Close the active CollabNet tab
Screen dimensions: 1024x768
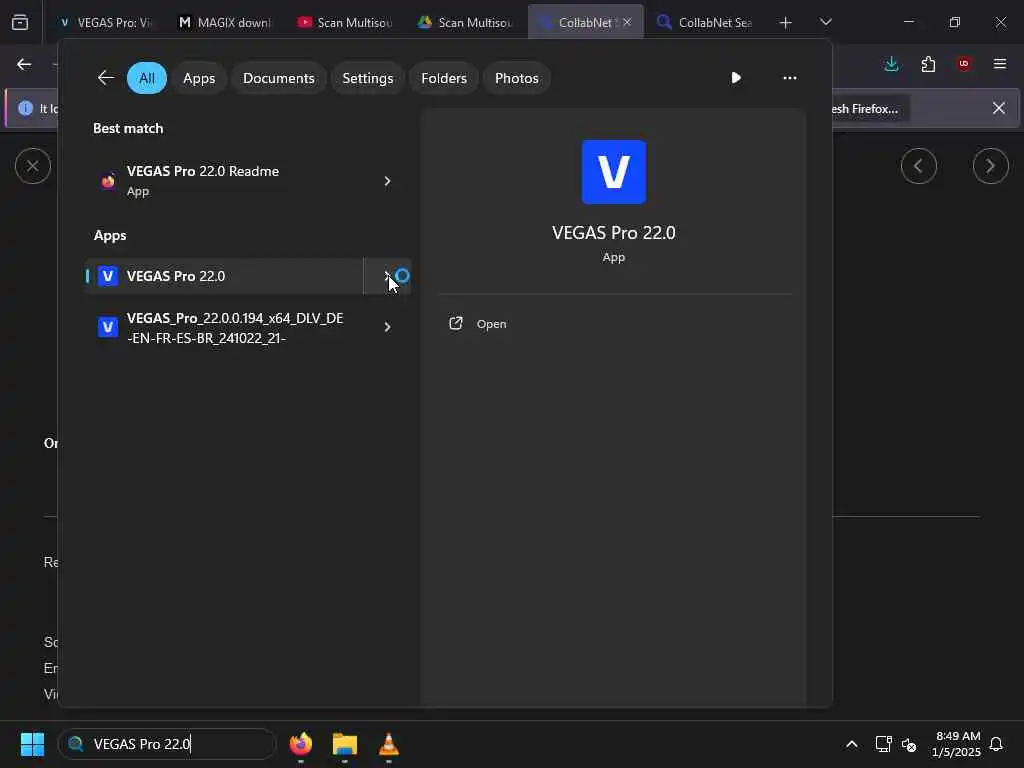pyautogui.click(x=627, y=22)
